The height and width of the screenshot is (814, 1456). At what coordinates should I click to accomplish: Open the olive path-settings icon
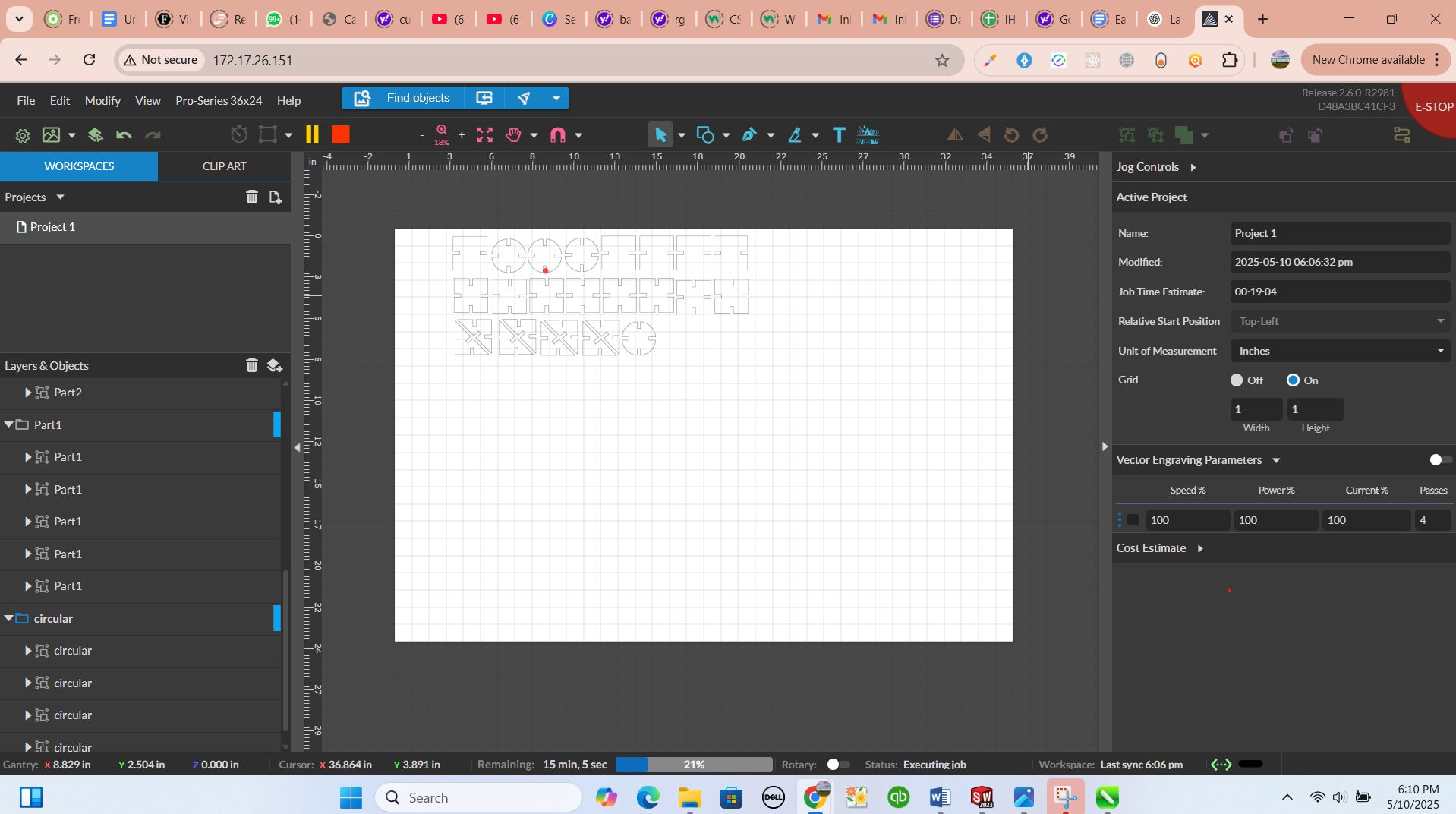click(1402, 135)
